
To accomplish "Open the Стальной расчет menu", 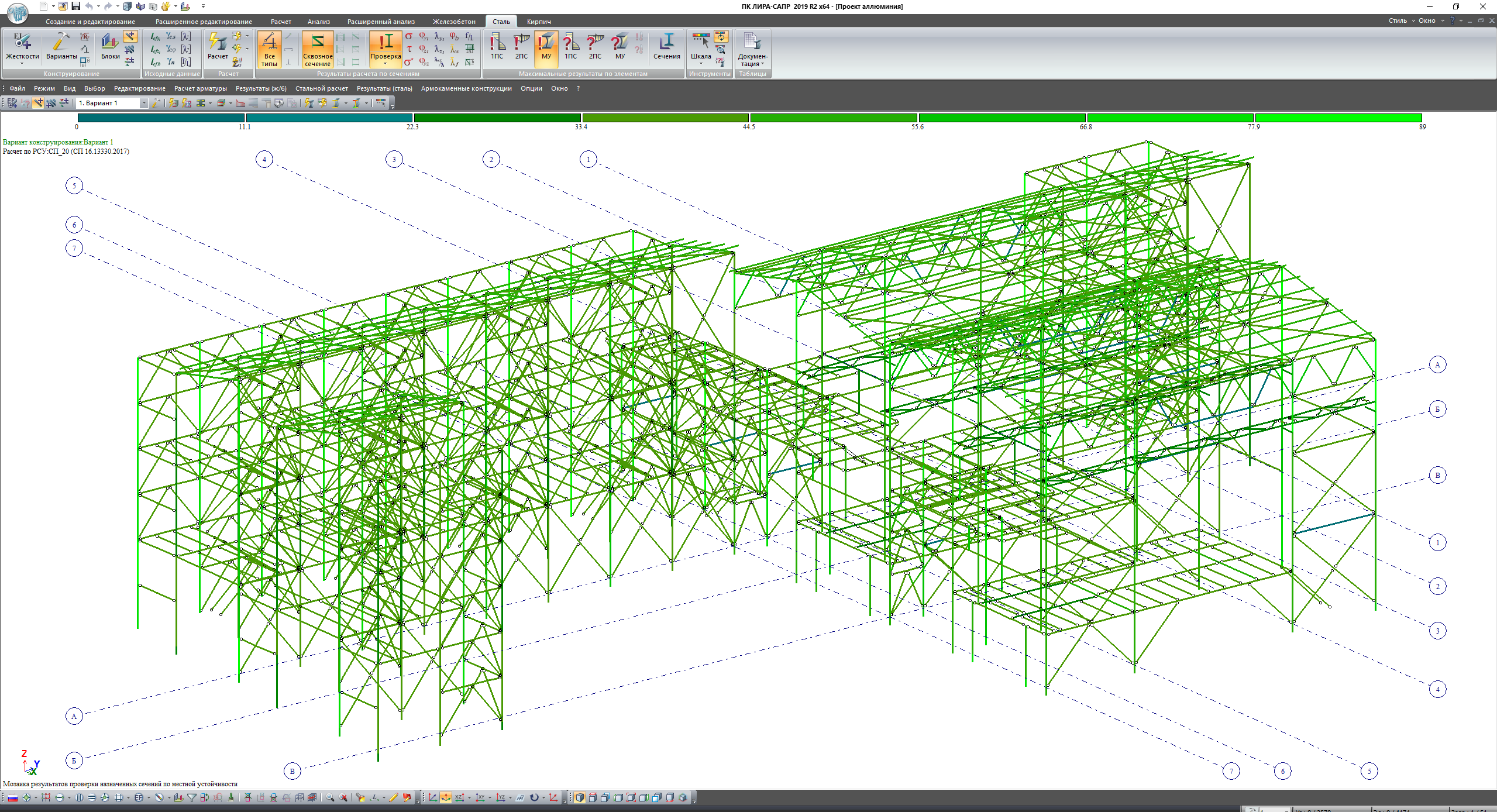I will point(321,88).
